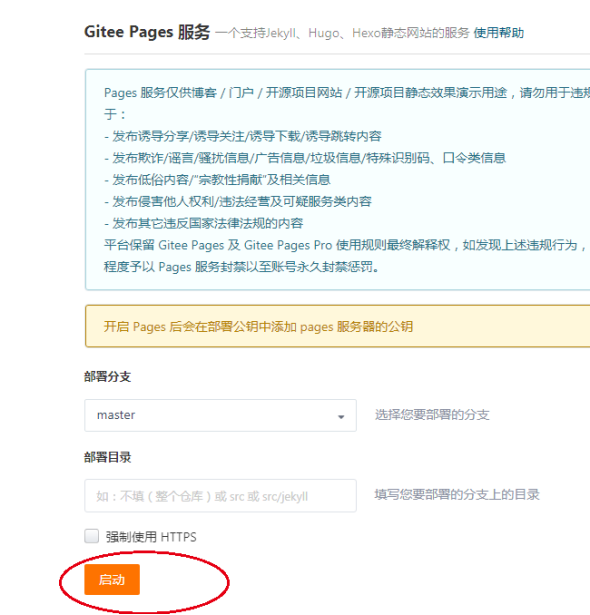
Task: Click the 'Gitee Pages 服务' heading
Action: coord(147,32)
